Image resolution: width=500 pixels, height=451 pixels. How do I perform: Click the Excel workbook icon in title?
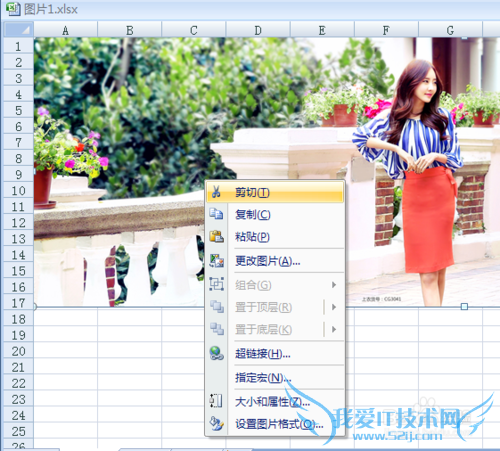pyautogui.click(x=13, y=9)
